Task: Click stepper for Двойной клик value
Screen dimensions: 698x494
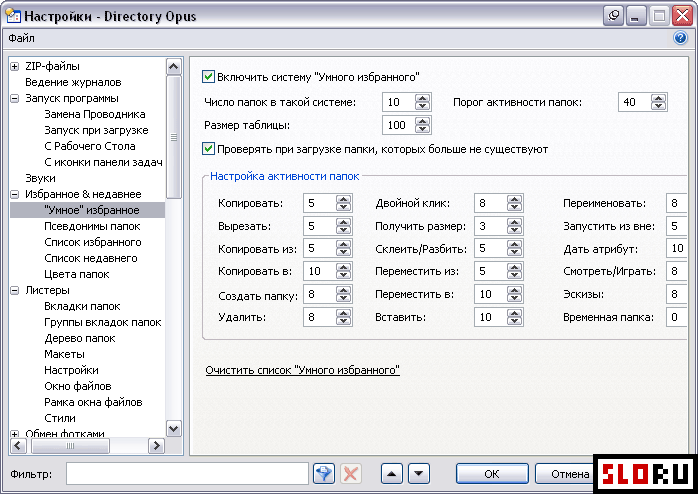Action: pyautogui.click(x=514, y=203)
